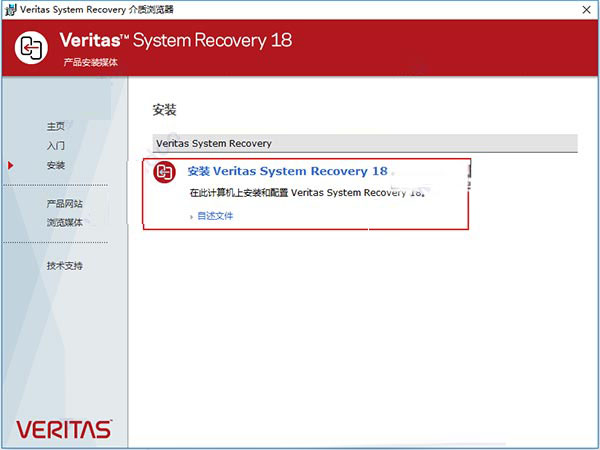Close the Veritas System Recovery window
This screenshot has width=600, height=450.
tap(586, 10)
